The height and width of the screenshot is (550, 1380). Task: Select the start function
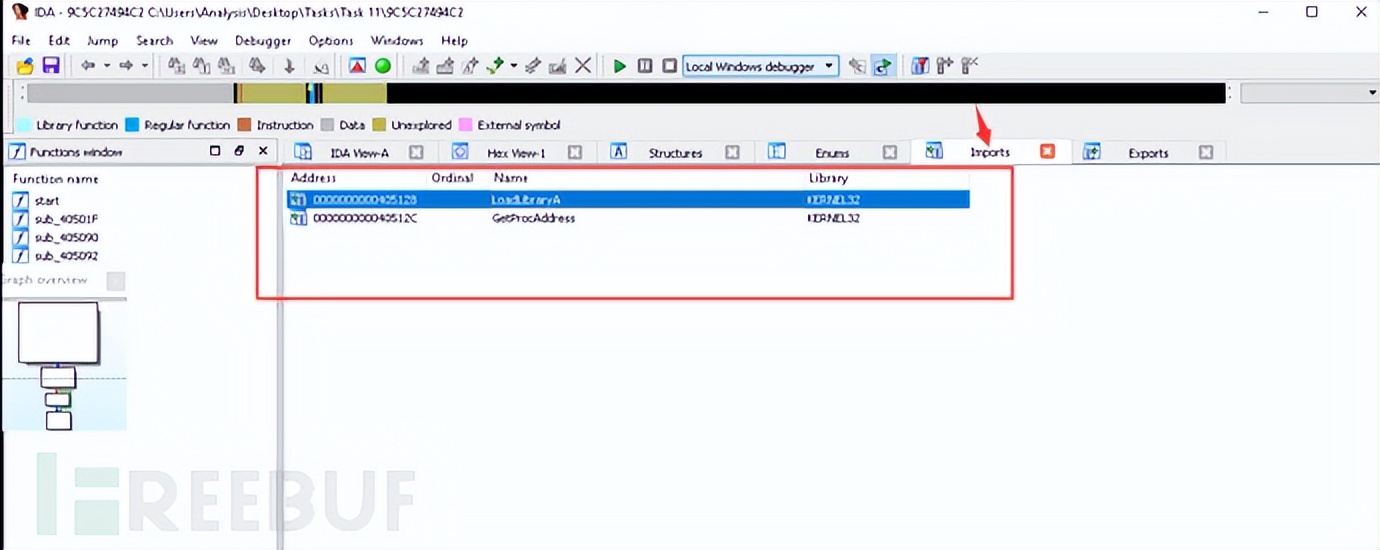point(46,201)
